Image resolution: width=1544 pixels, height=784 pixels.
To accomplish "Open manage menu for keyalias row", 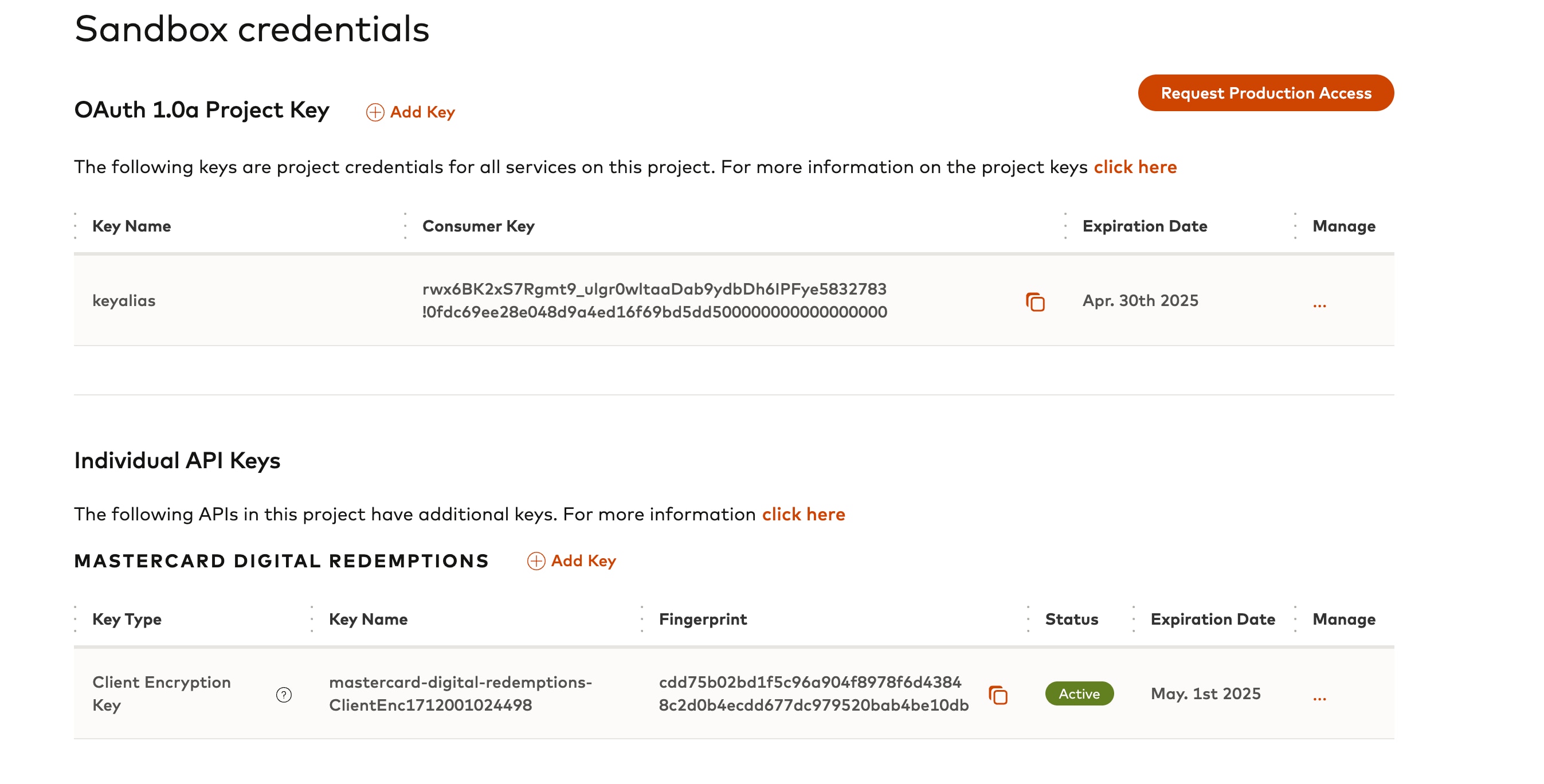I will 1319,304.
